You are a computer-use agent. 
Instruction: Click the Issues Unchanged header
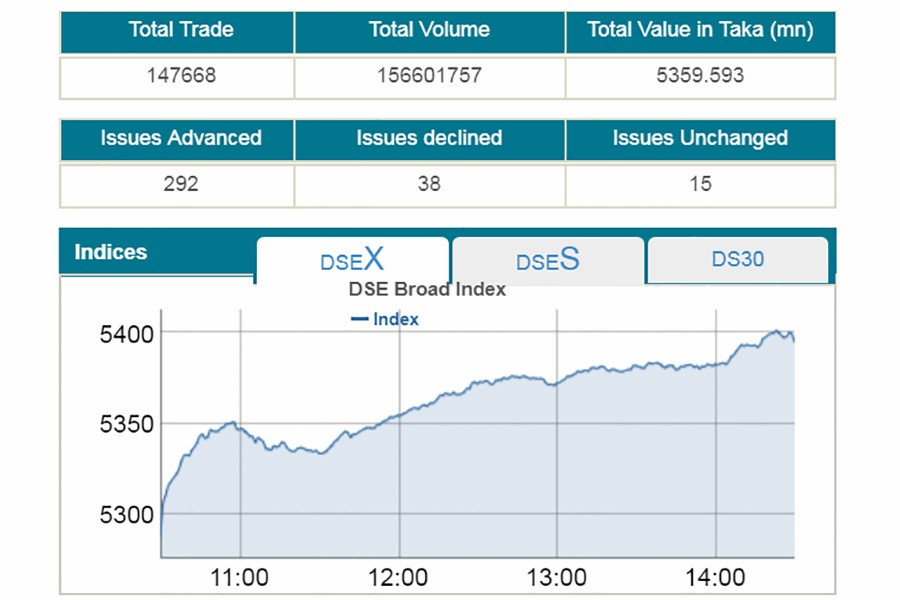(700, 138)
